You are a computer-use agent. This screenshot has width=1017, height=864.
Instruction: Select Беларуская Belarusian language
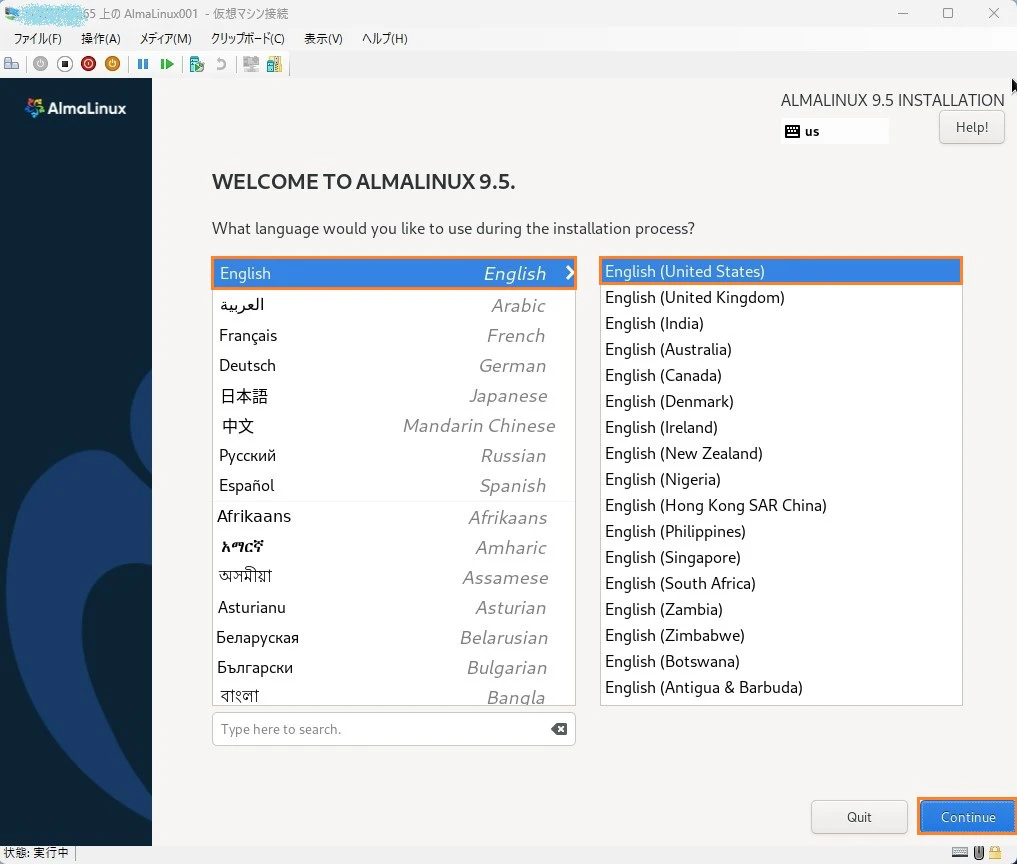[394, 638]
